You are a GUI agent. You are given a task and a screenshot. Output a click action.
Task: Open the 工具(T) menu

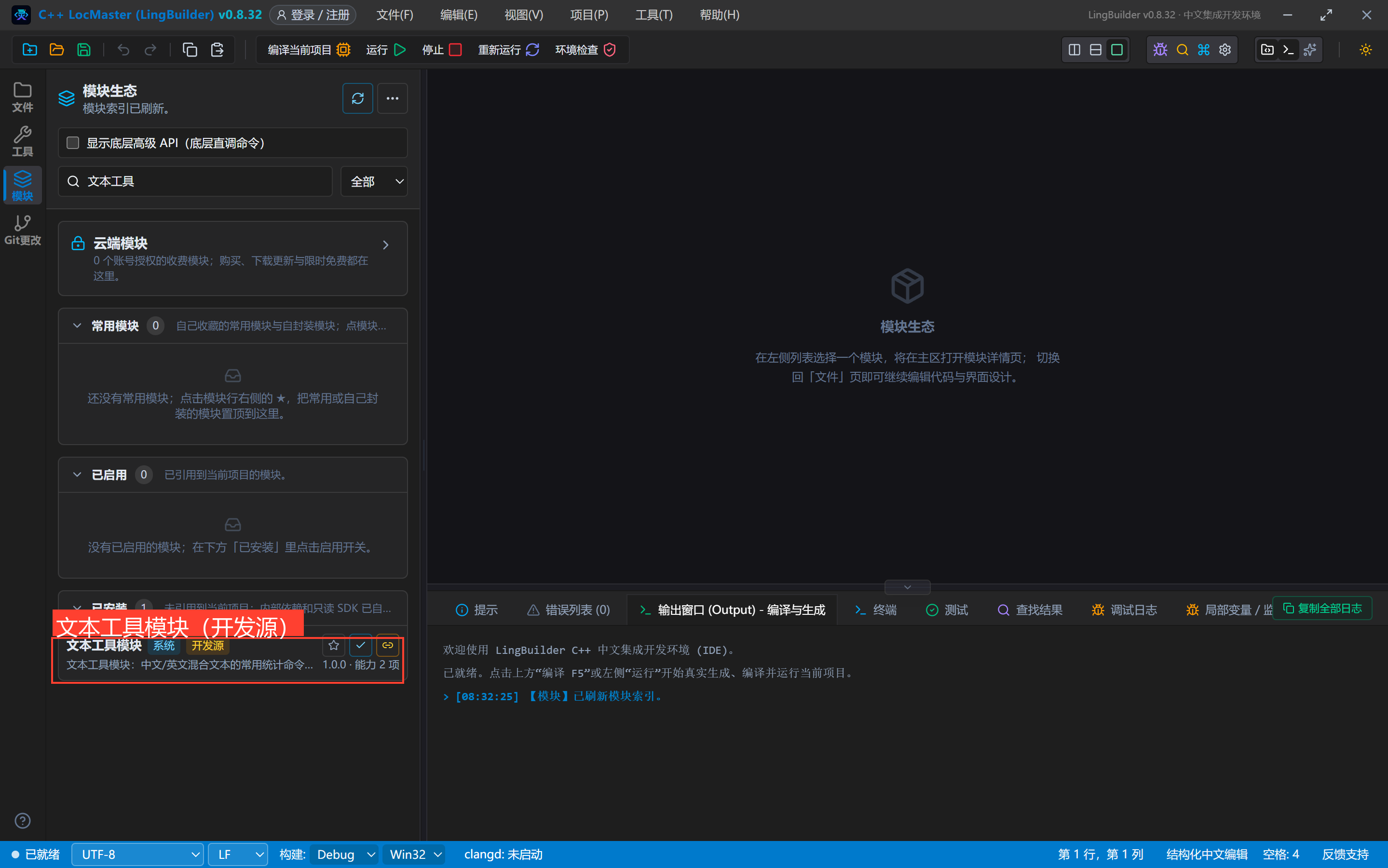click(x=654, y=15)
